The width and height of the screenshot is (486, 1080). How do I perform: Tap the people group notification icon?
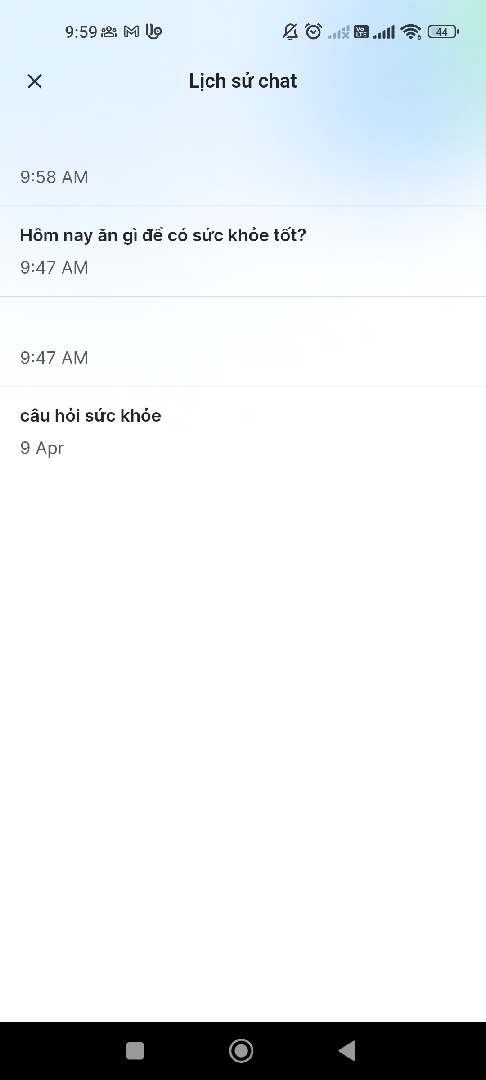click(109, 32)
